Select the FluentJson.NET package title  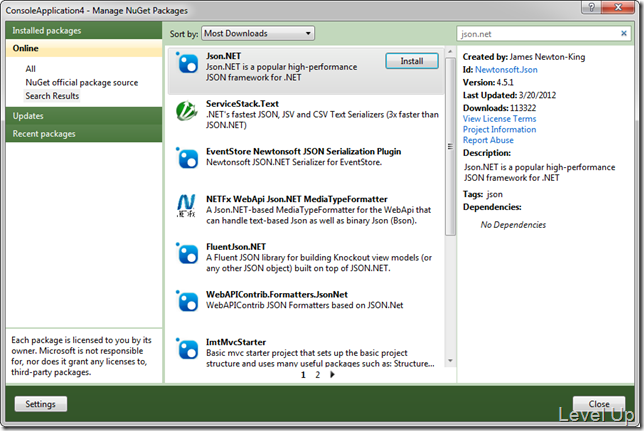tap(236, 247)
